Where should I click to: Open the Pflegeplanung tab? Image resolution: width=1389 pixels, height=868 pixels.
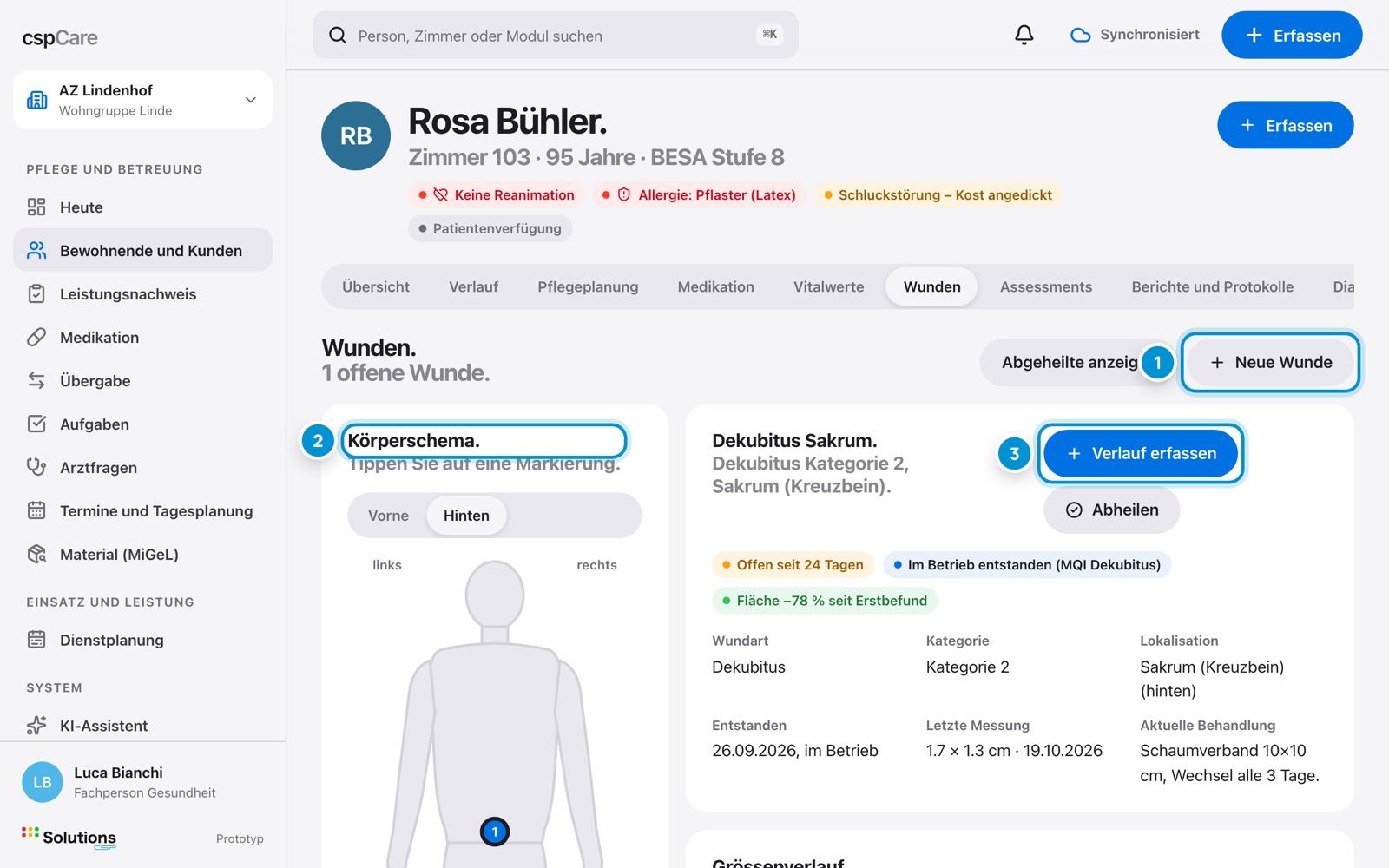(x=588, y=286)
